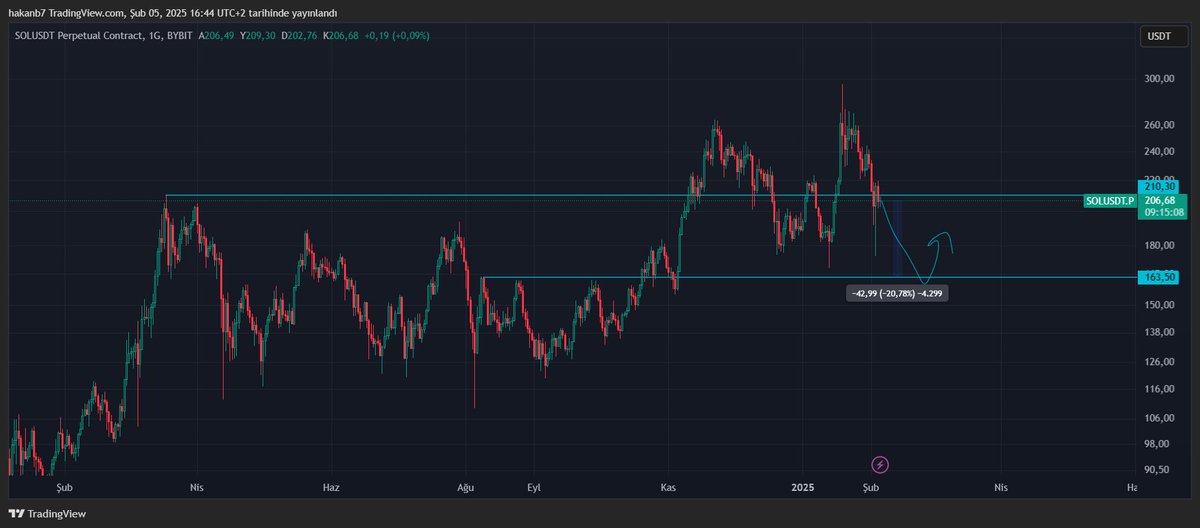
Task: Click the high value Y209,30
Action: pyautogui.click(x=257, y=37)
